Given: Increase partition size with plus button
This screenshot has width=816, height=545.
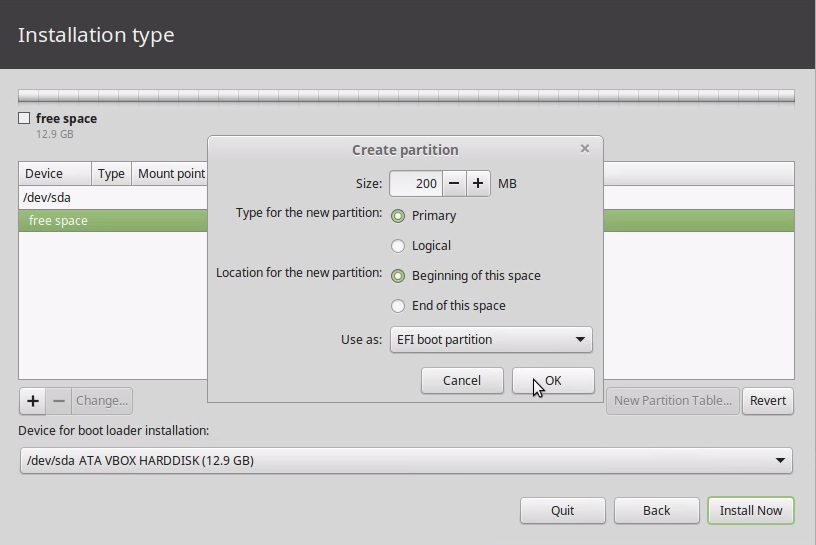Looking at the screenshot, I should click(478, 184).
